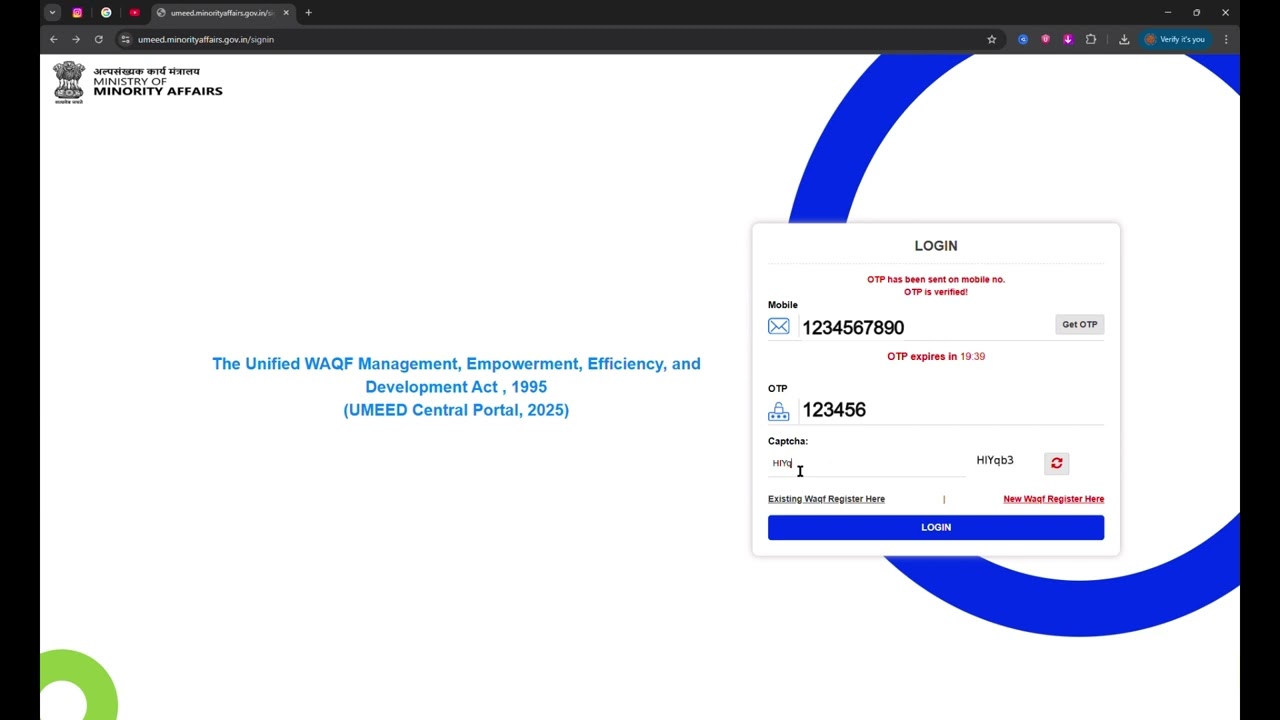The height and width of the screenshot is (720, 1280).
Task: Refresh the captcha code
Action: coord(1057,463)
